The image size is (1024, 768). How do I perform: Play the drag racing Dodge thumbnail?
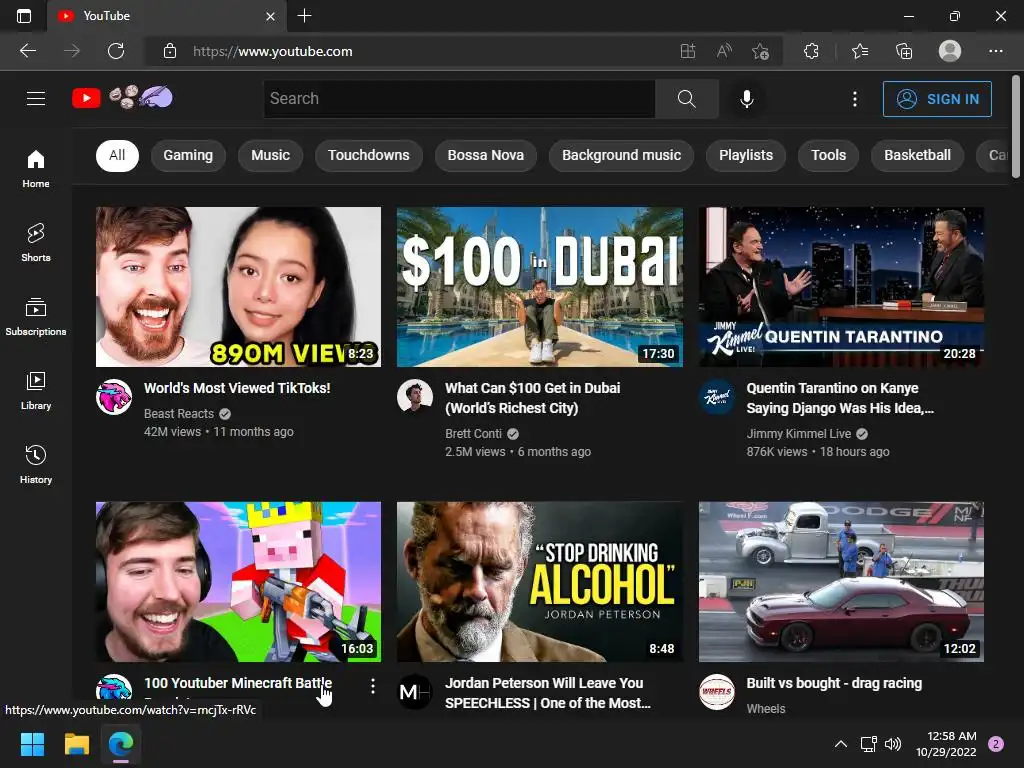point(841,582)
